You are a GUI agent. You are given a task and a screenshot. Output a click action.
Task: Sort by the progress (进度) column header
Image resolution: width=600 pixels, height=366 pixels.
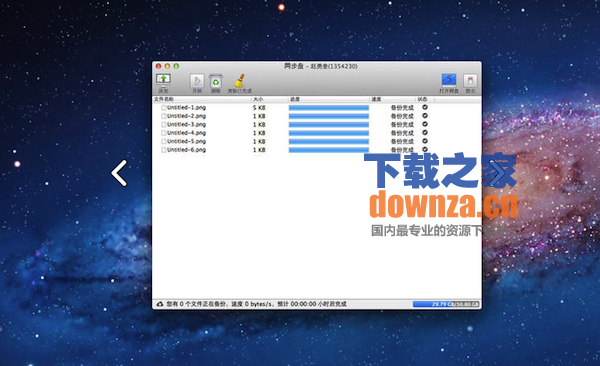329,99
